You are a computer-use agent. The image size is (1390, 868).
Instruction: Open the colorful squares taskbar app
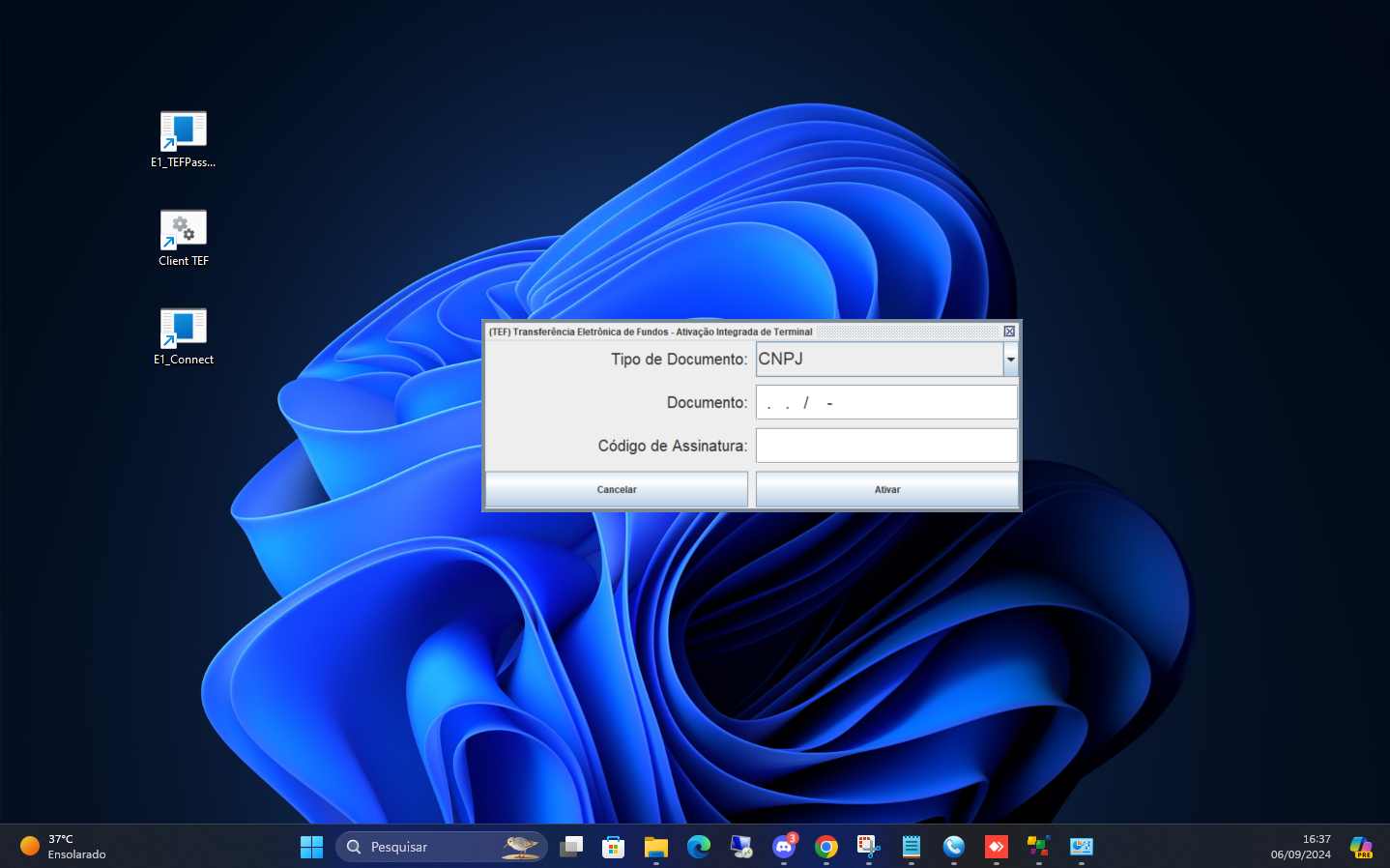click(x=1039, y=847)
